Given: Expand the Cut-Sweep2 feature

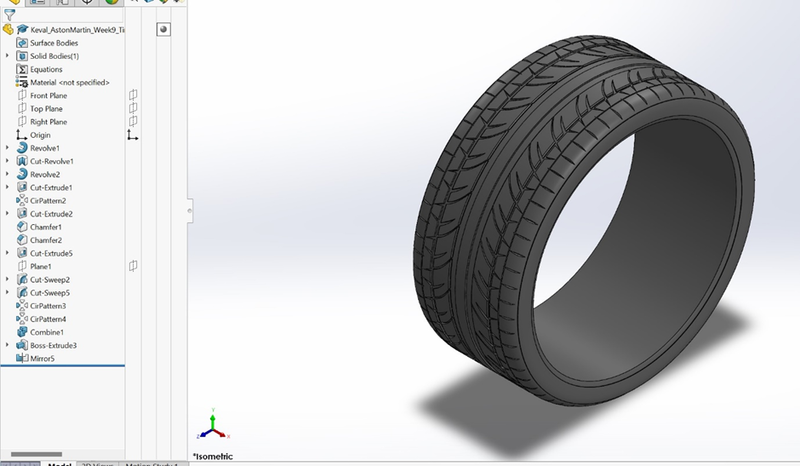Looking at the screenshot, I should 7,279.
